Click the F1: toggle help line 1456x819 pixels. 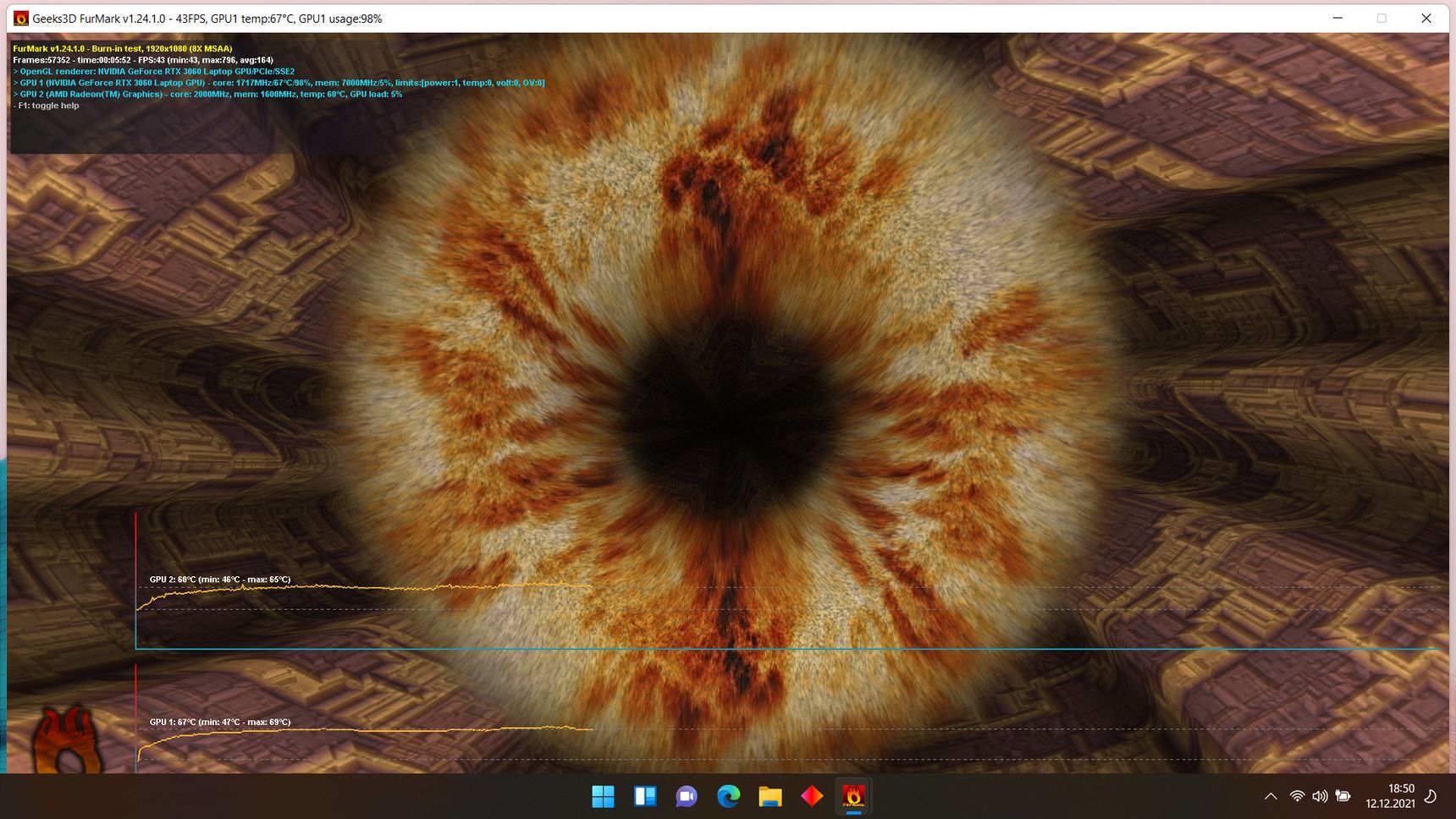47,106
